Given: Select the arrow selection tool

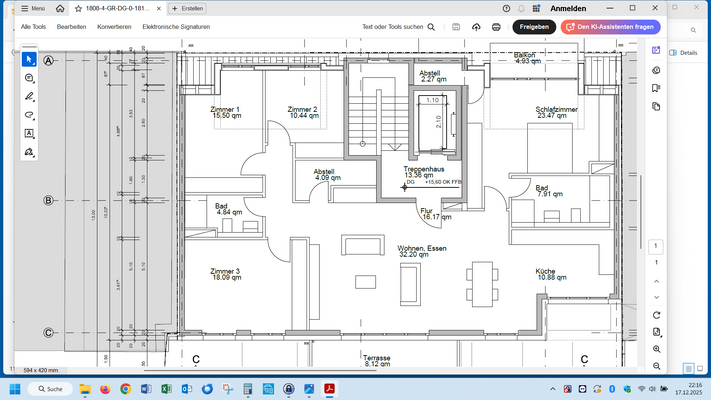Looking at the screenshot, I should 29,59.
